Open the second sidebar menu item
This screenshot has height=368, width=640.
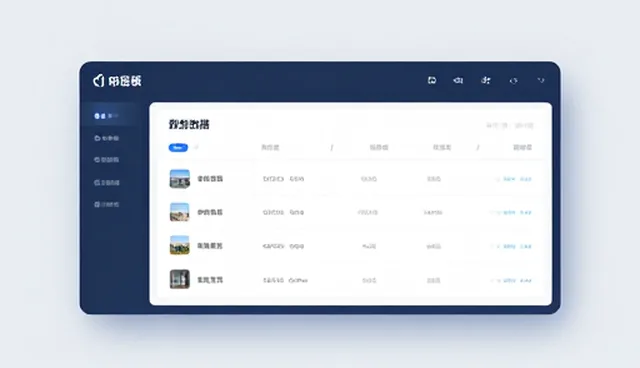107,138
